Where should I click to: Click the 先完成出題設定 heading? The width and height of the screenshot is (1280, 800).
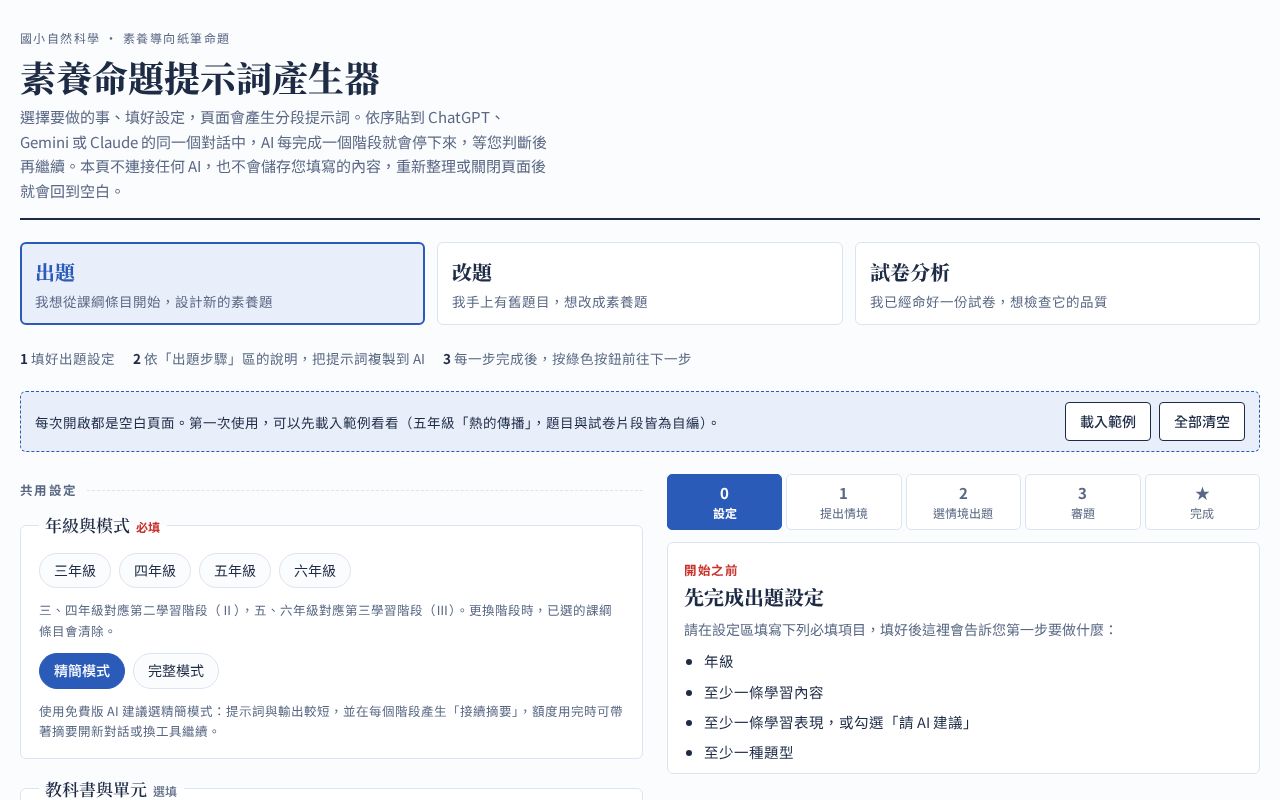pyautogui.click(x=754, y=598)
